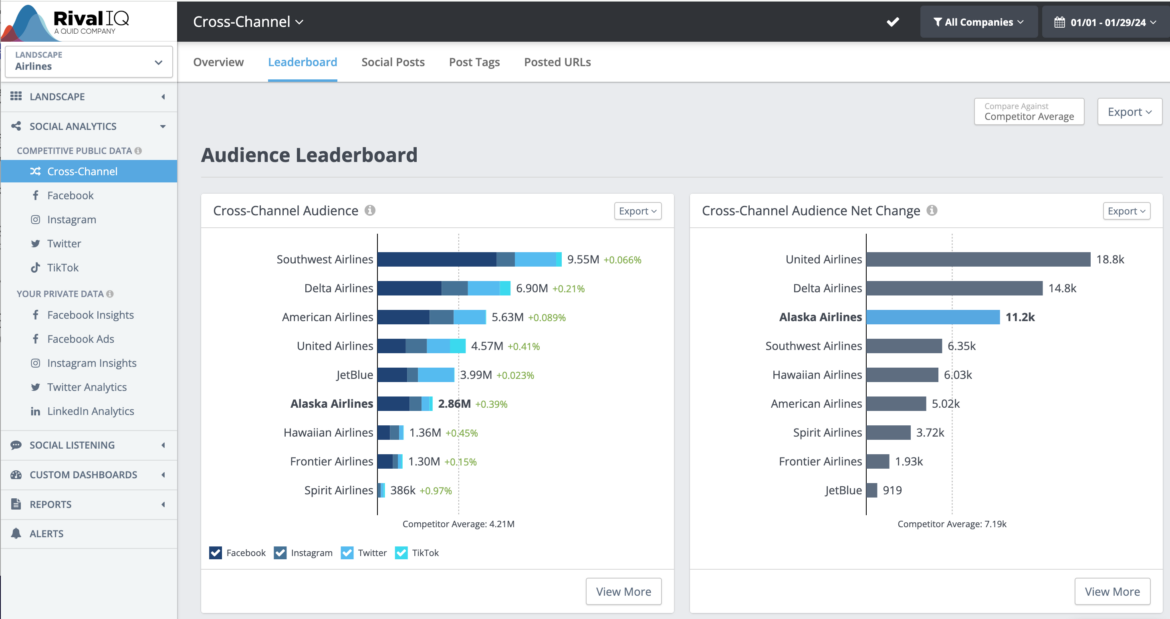Open the Cross-Channel view switcher dropdown
1170x619 pixels.
[248, 21]
